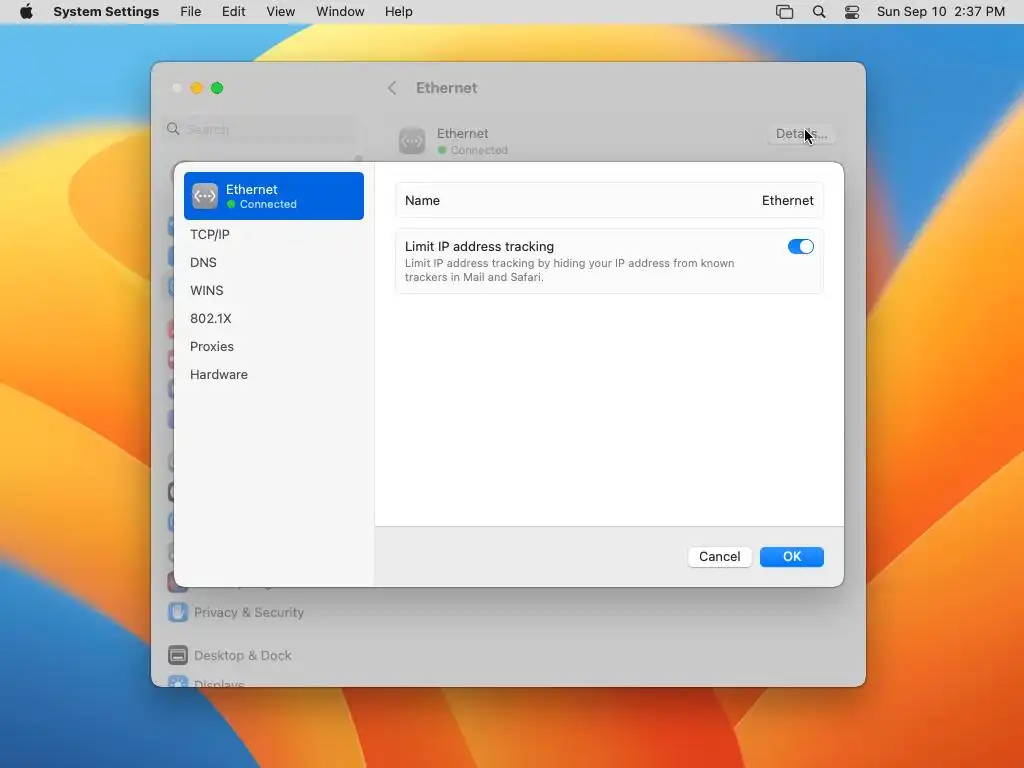Open Control Center in menu bar

click(x=852, y=12)
